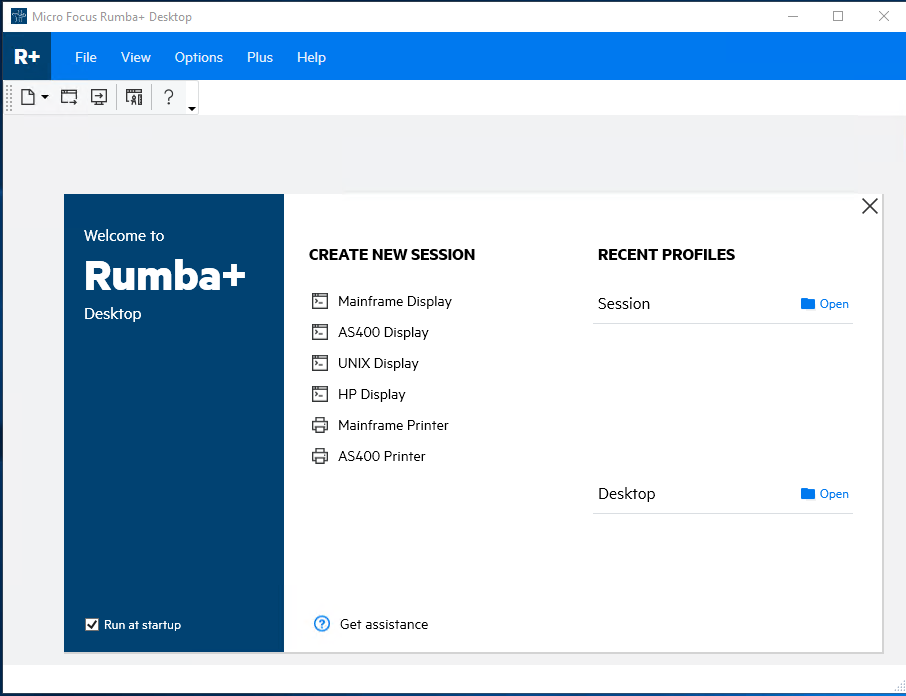Click the R+ application logo
Screen dimensions: 906x696
(26, 56)
